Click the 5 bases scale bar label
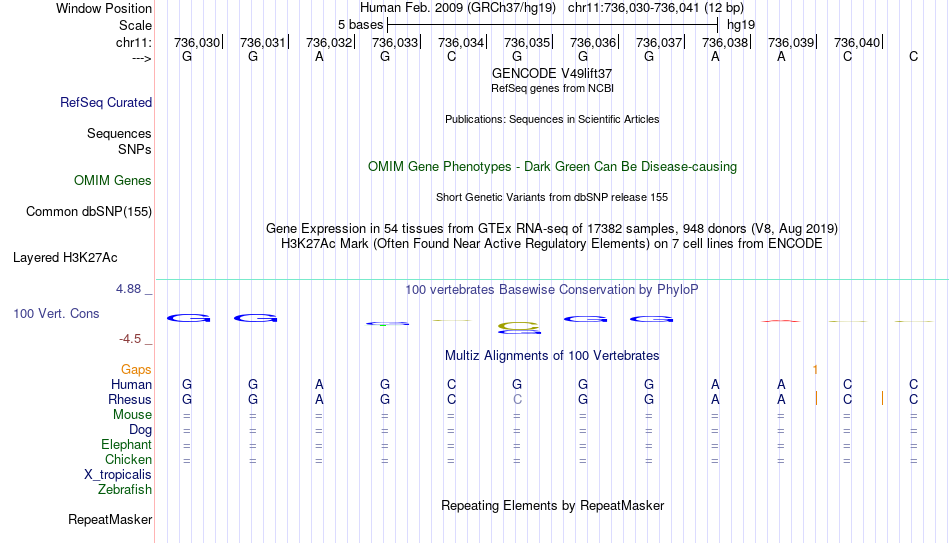The image size is (950, 543). point(360,25)
